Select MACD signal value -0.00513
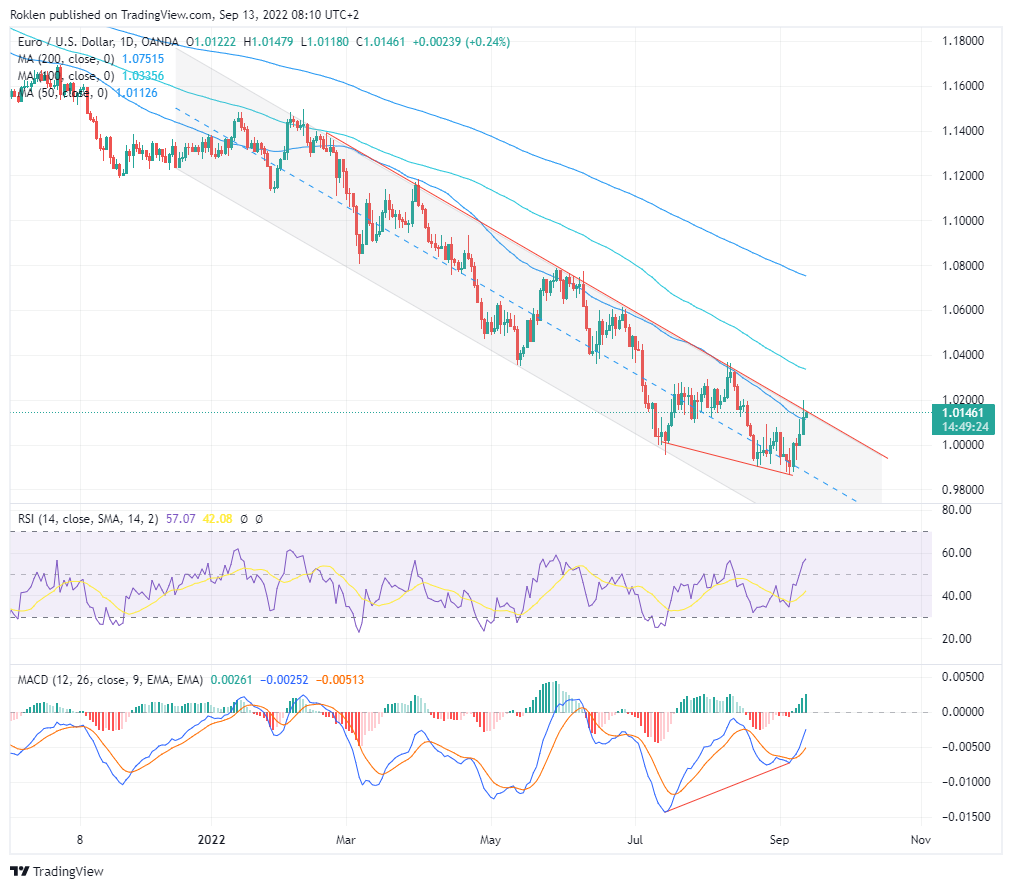This screenshot has height=889, width=1012. click(340, 680)
